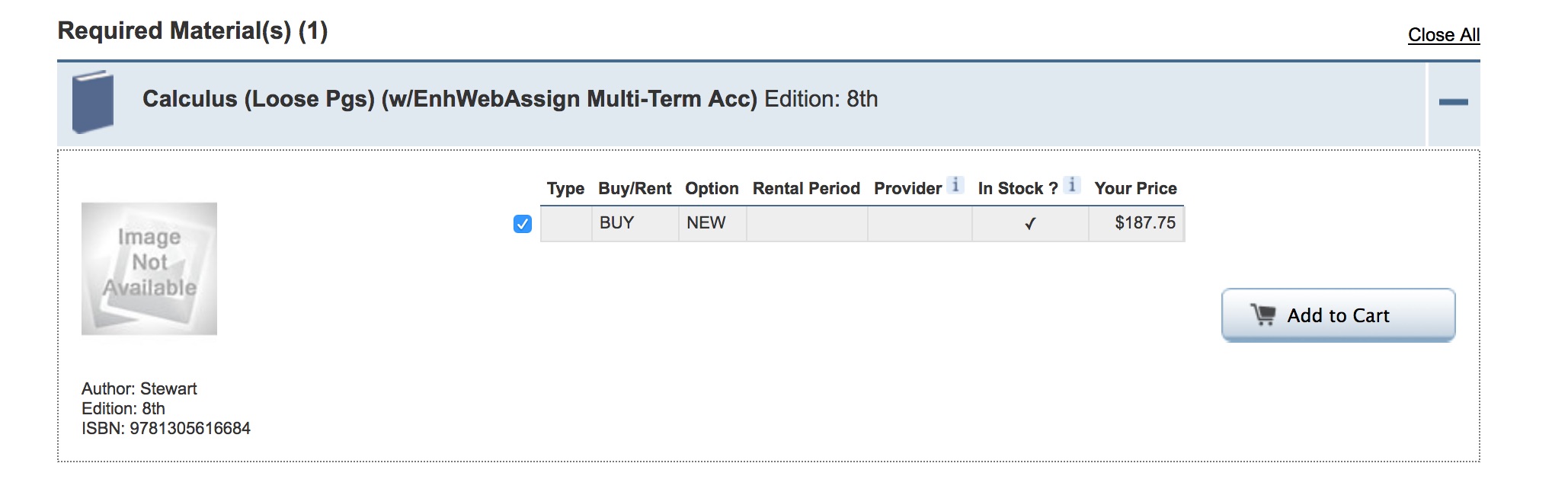
Task: Click the shopping cart icon
Action: click(1262, 315)
